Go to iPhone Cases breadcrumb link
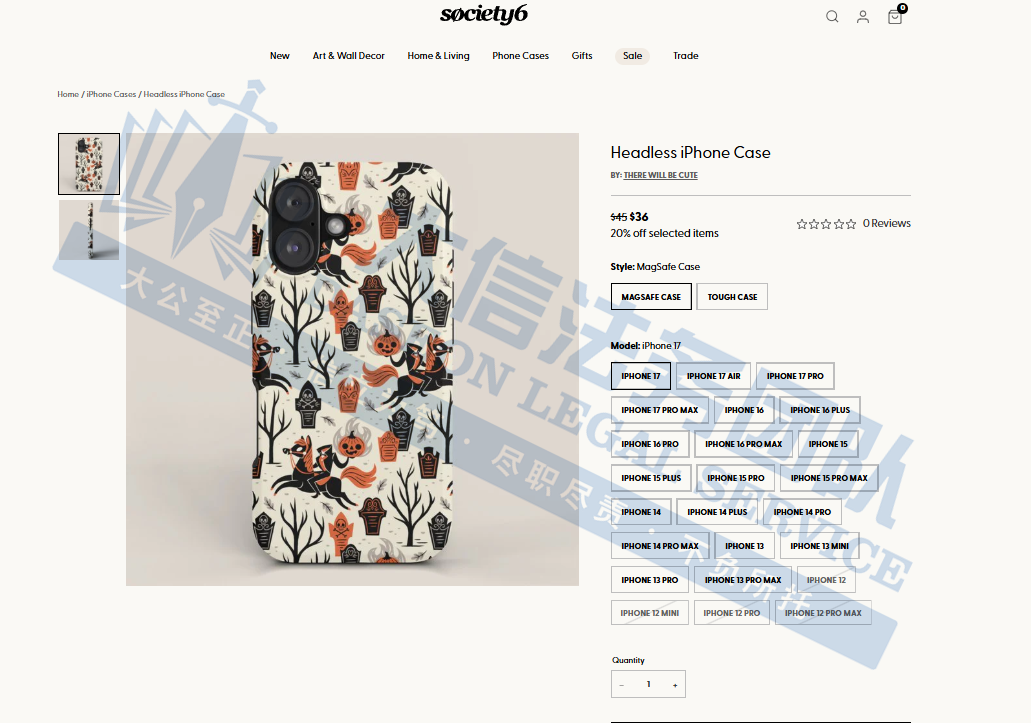The image size is (1031, 723). [x=111, y=95]
